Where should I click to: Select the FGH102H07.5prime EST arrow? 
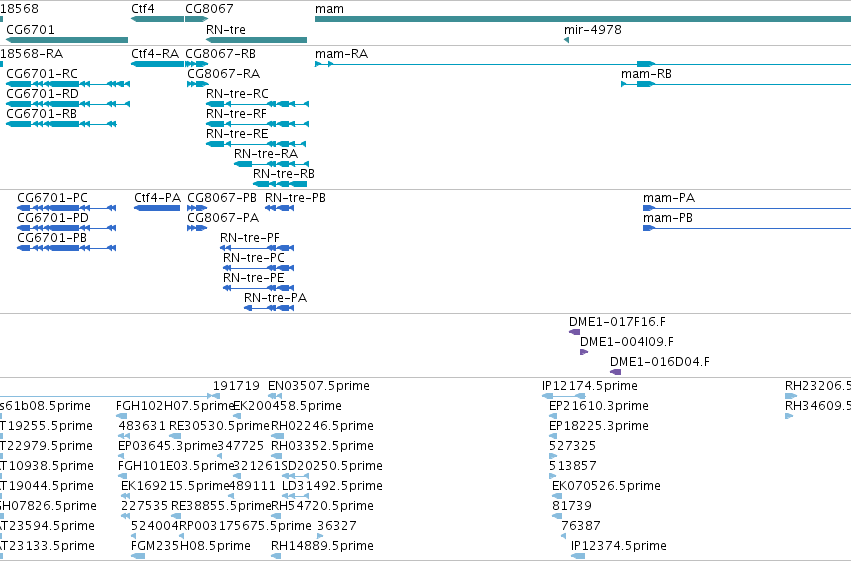click(x=122, y=416)
